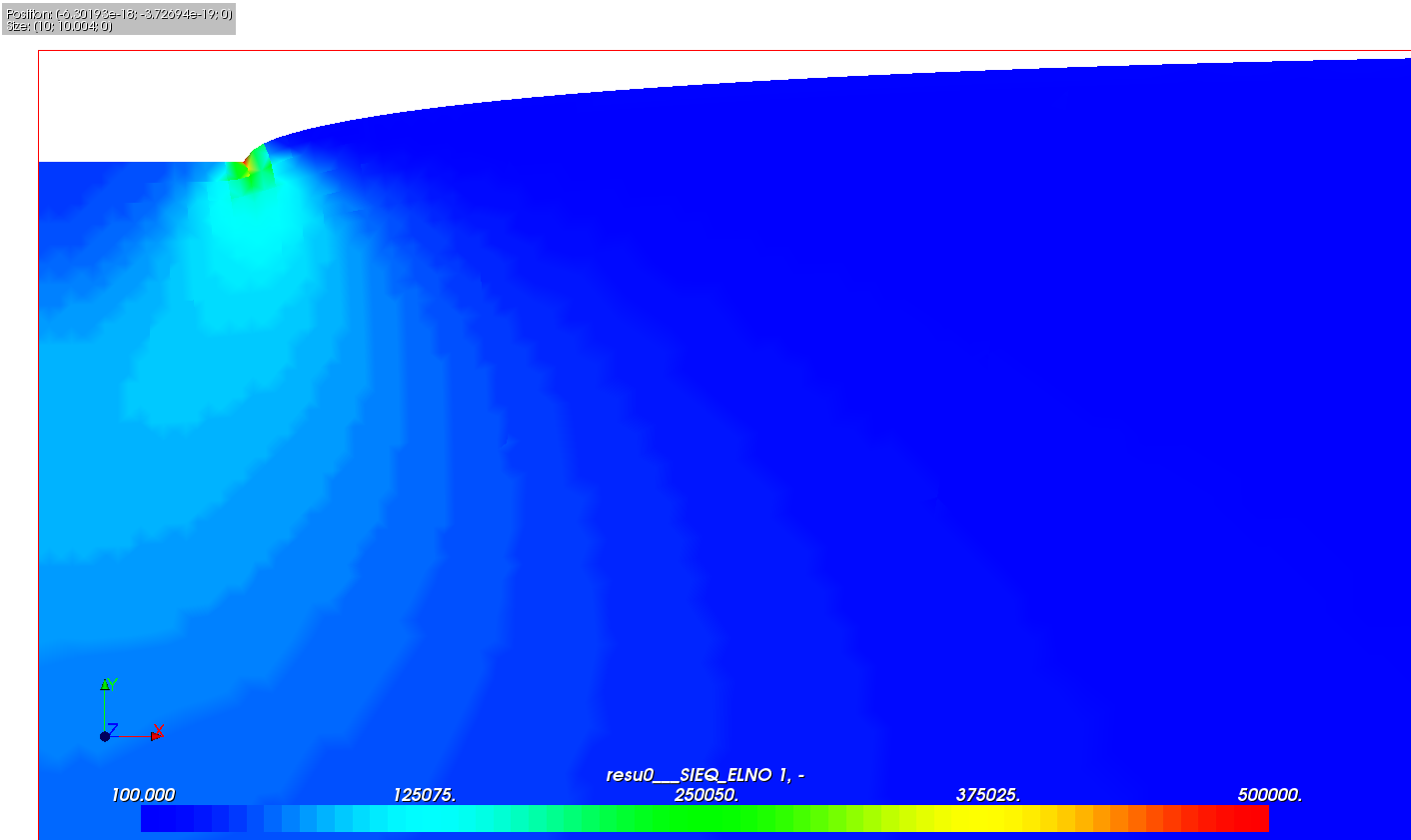Click the Position coordinates text line
This screenshot has width=1411, height=840.
pos(118,14)
